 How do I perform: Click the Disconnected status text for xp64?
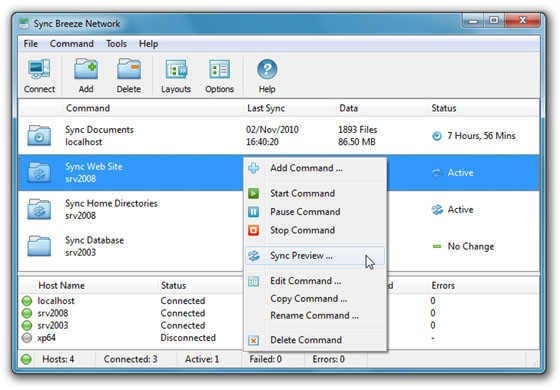tap(188, 338)
